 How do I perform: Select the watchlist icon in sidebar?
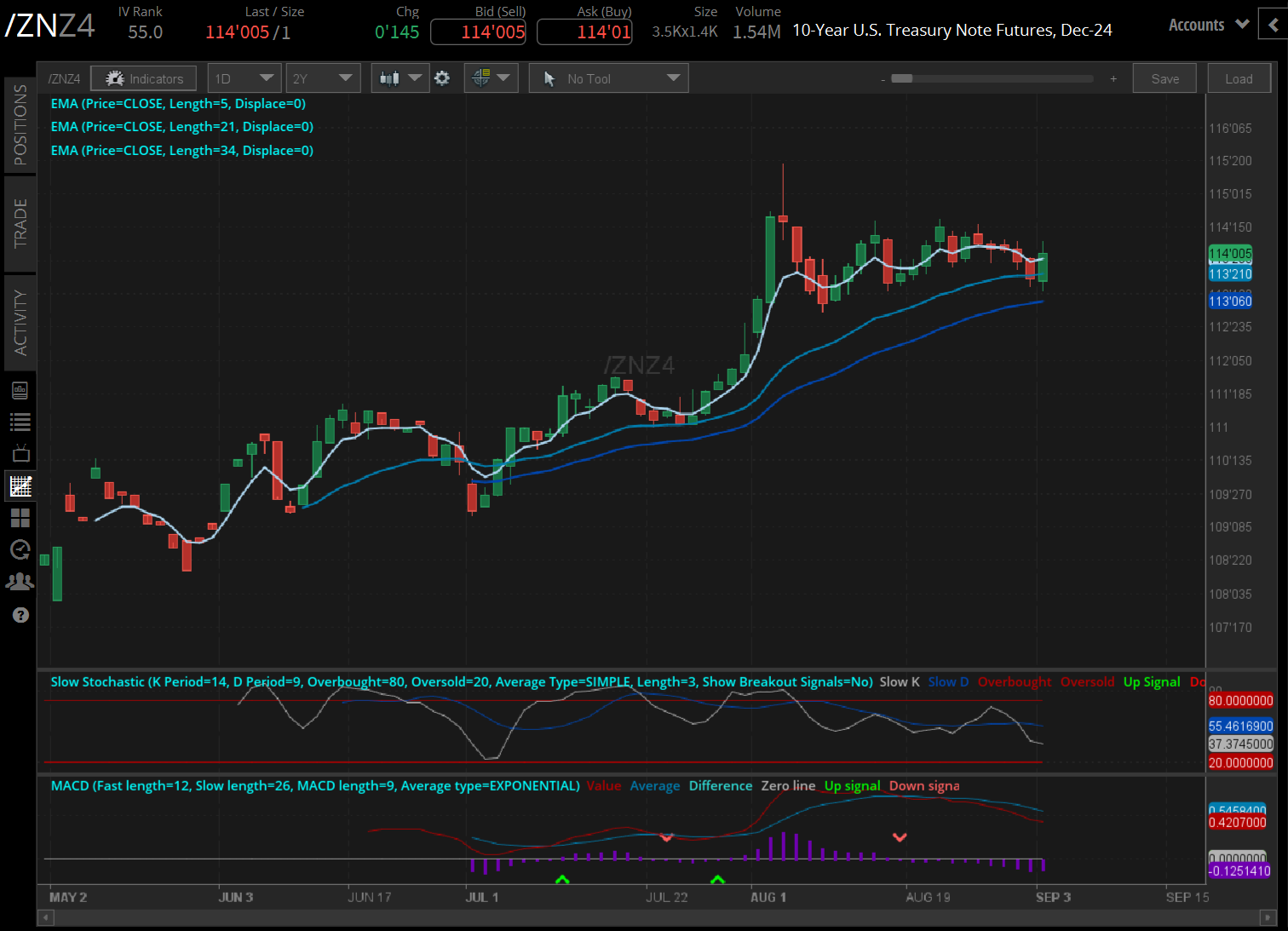[20, 421]
